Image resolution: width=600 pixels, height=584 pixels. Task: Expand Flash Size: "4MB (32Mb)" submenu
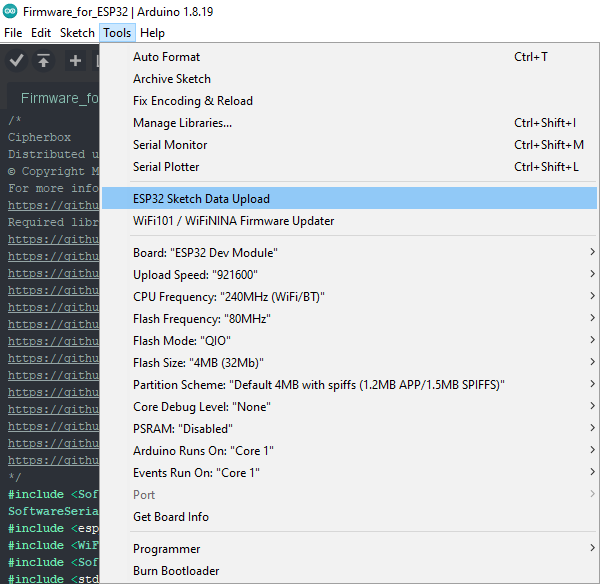[349, 363]
